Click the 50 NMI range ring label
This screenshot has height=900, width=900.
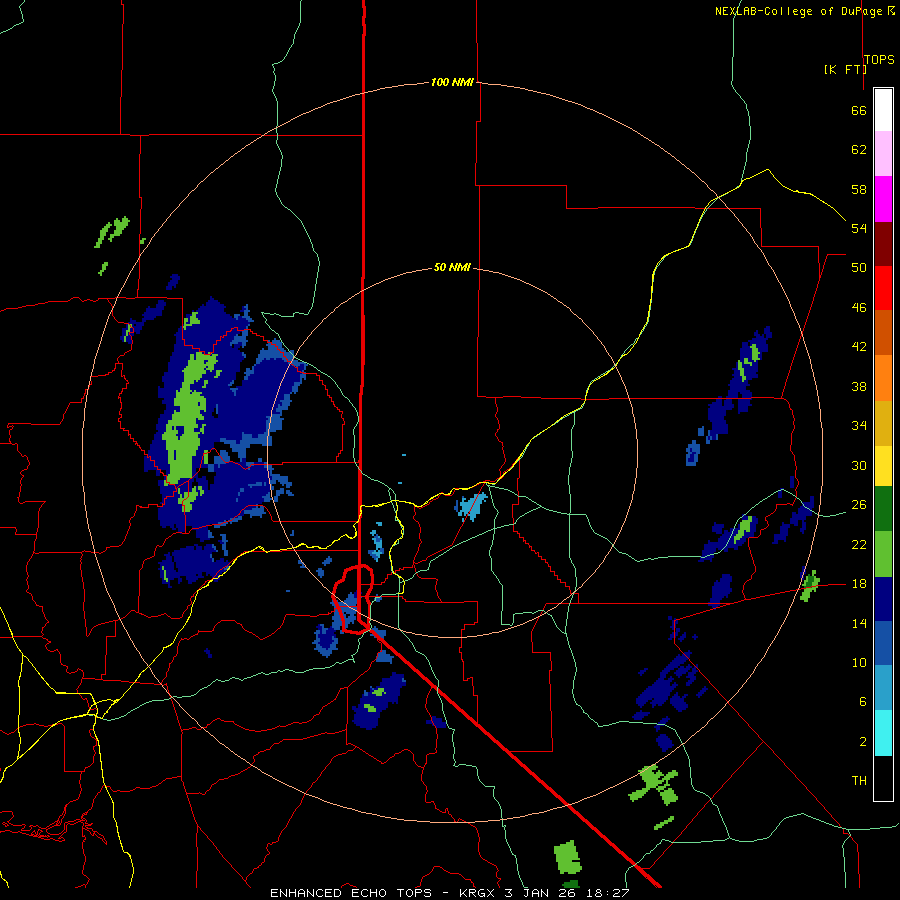[452, 267]
